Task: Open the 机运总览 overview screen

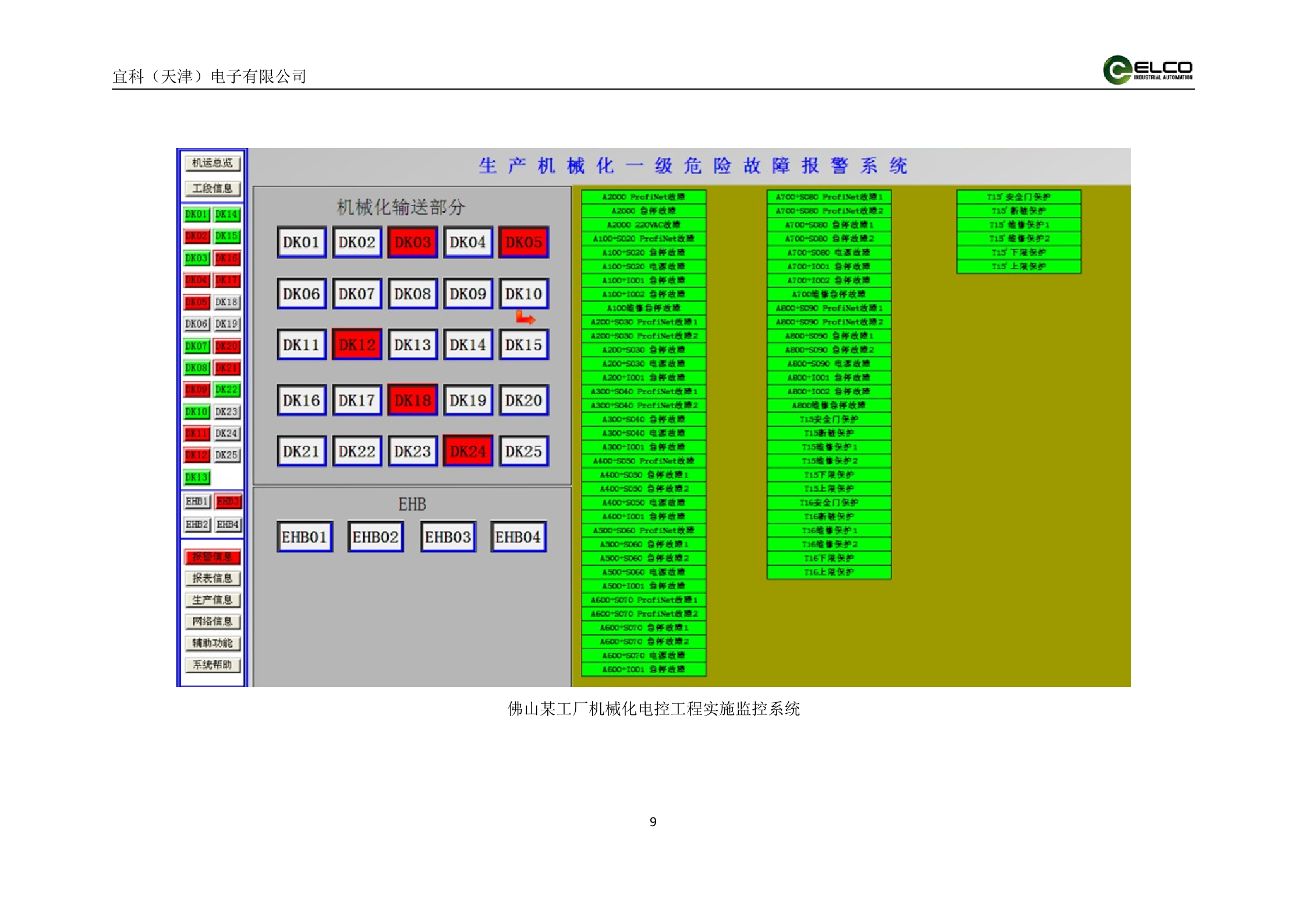Action: click(x=212, y=164)
